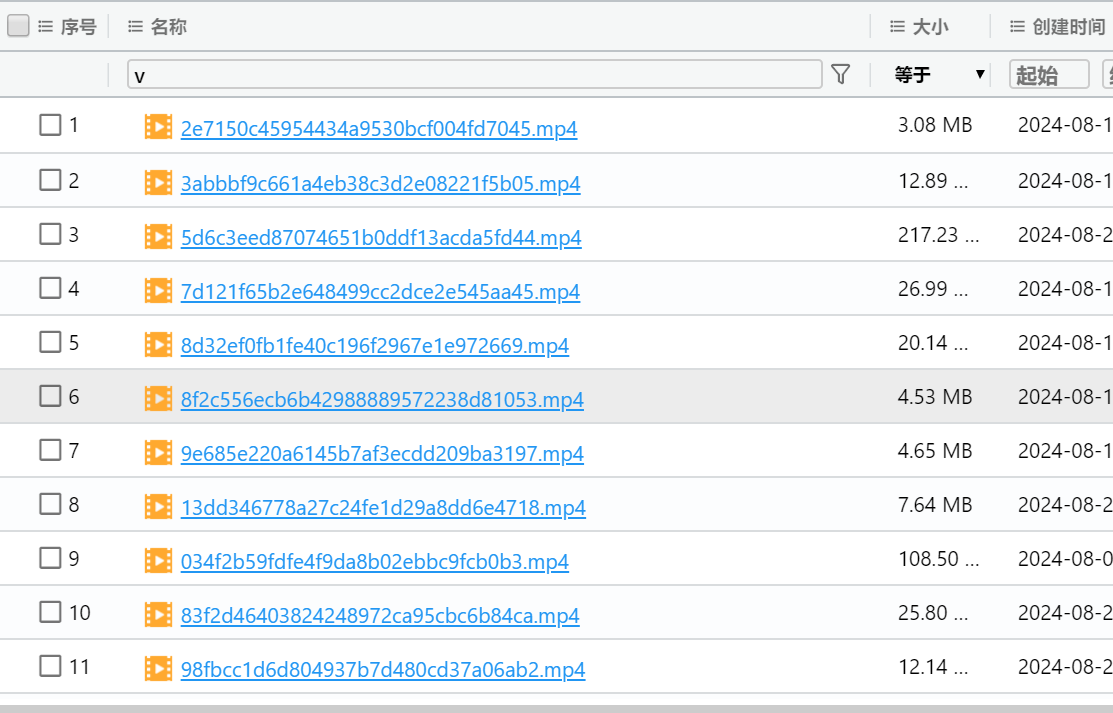This screenshot has height=713, width=1113.
Task: Check the box for row 6
Action: pos(50,396)
